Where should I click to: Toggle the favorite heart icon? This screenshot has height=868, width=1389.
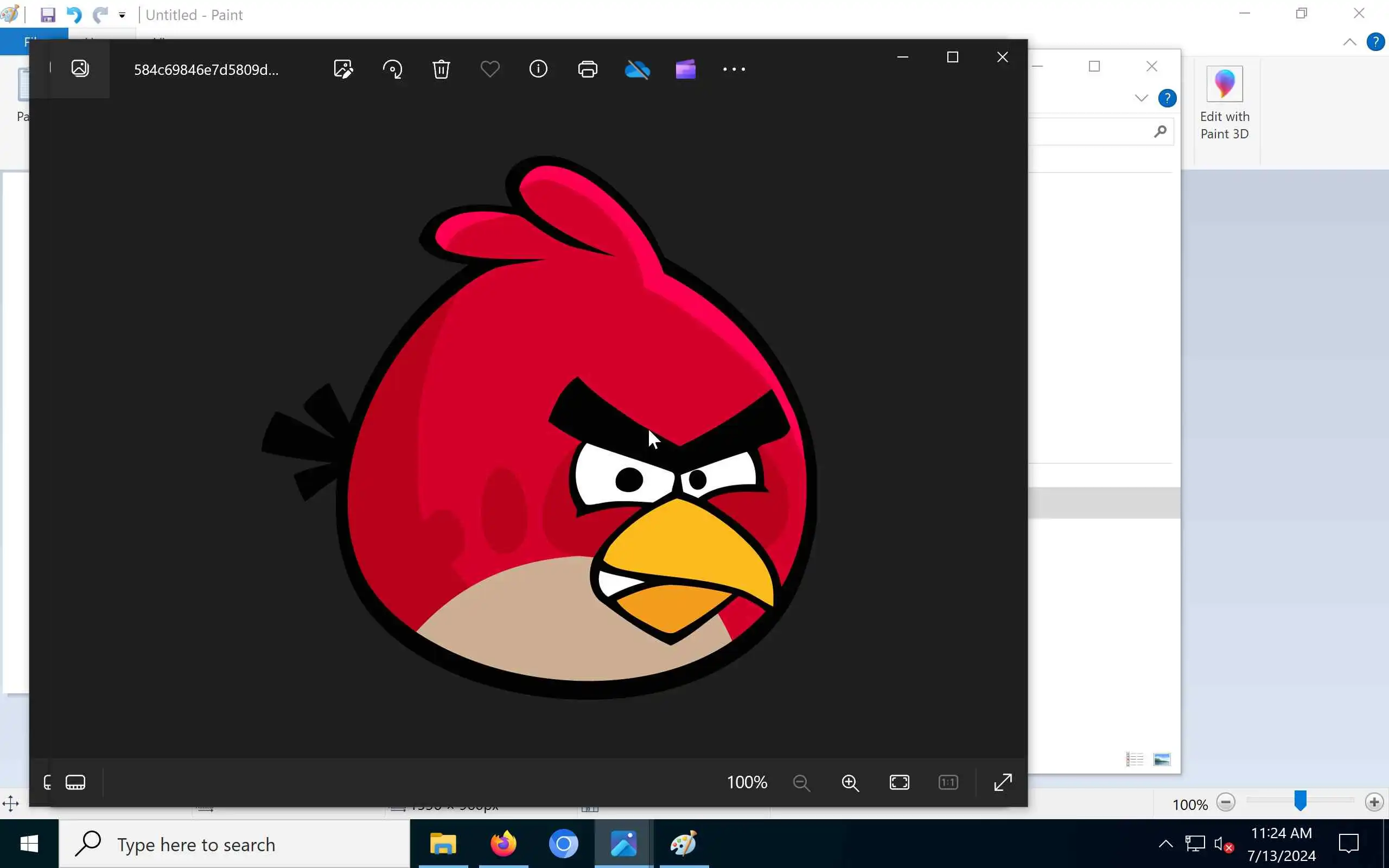tap(489, 69)
